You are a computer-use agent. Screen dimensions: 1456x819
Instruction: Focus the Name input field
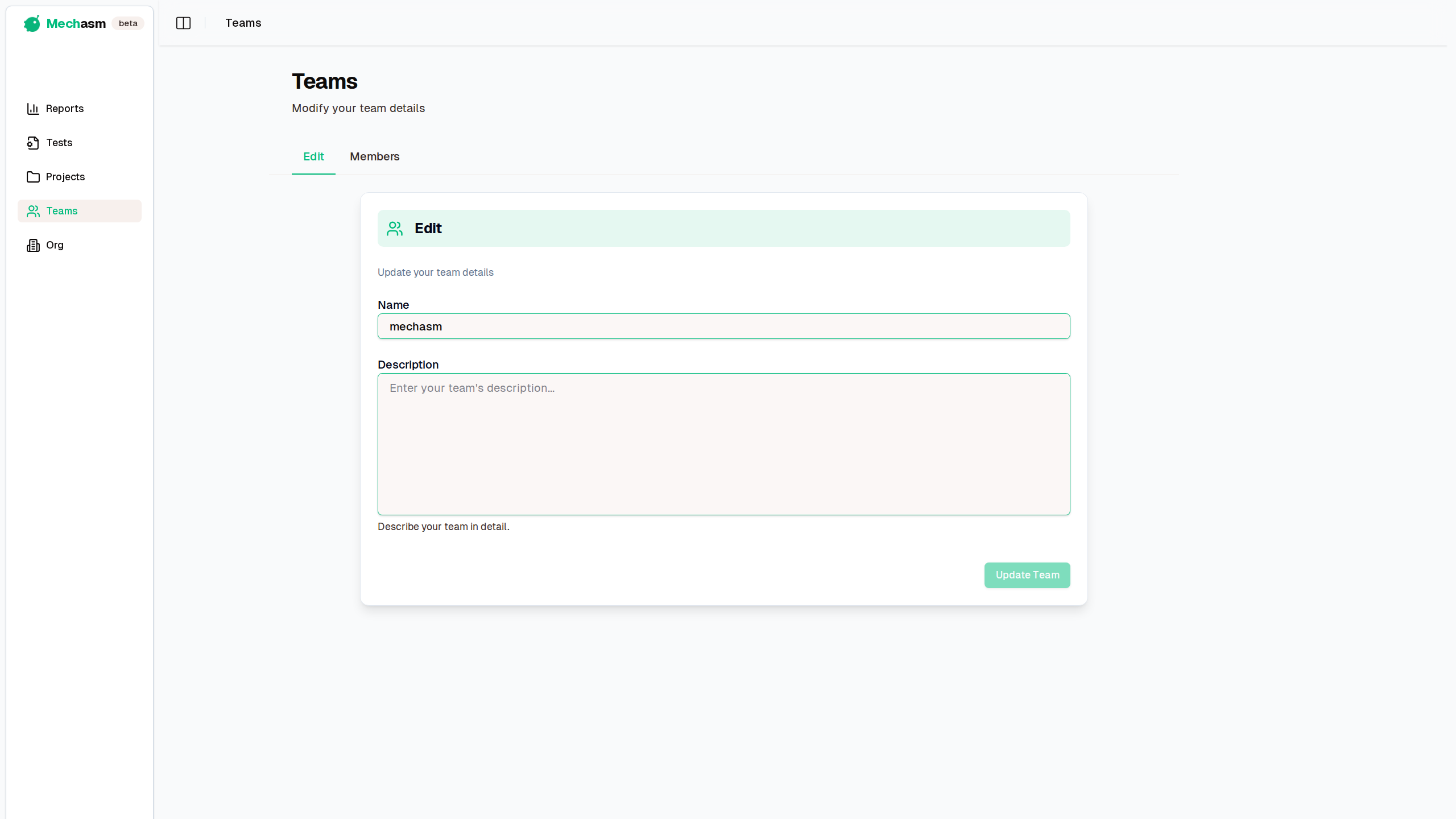pos(723,326)
